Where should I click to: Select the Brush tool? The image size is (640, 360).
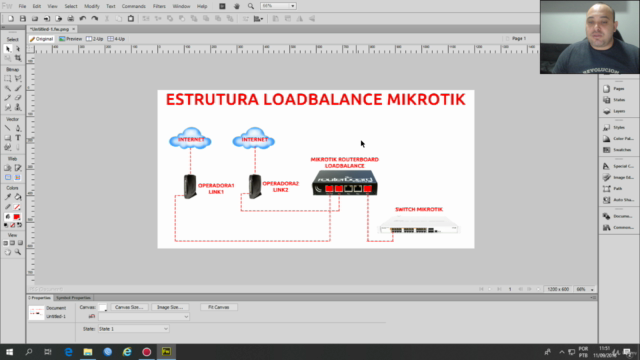tap(18, 88)
